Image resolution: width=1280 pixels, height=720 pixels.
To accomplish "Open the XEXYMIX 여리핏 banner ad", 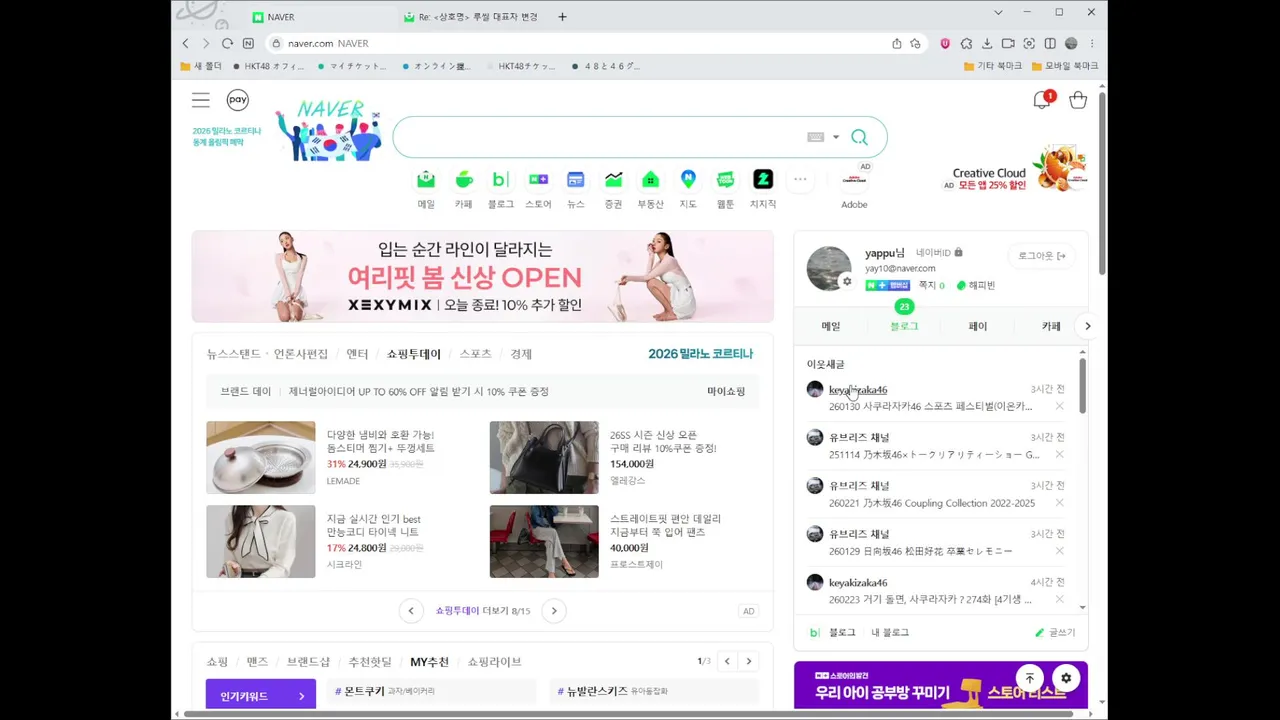I will coord(482,277).
